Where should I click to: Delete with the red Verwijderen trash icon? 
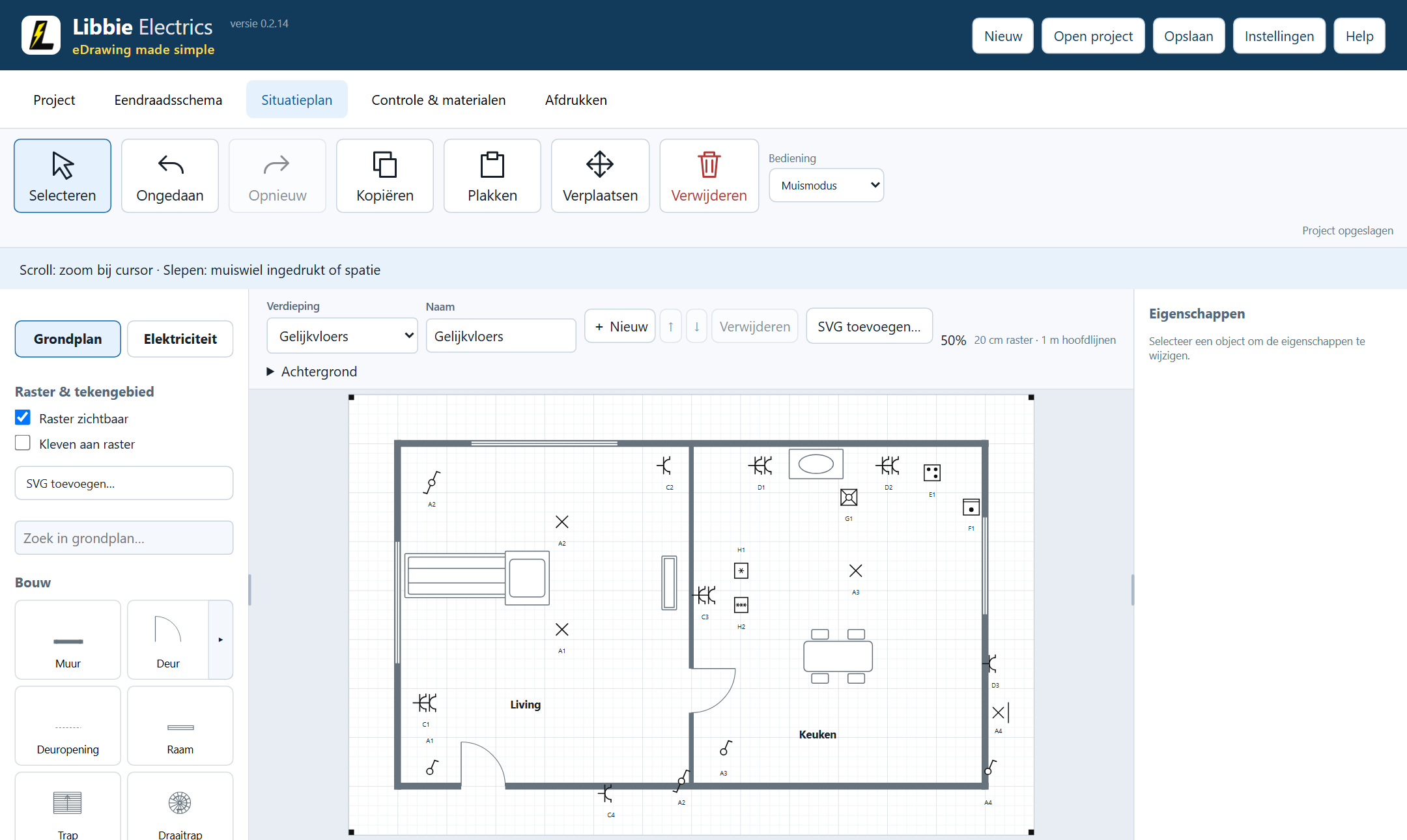pyautogui.click(x=709, y=176)
